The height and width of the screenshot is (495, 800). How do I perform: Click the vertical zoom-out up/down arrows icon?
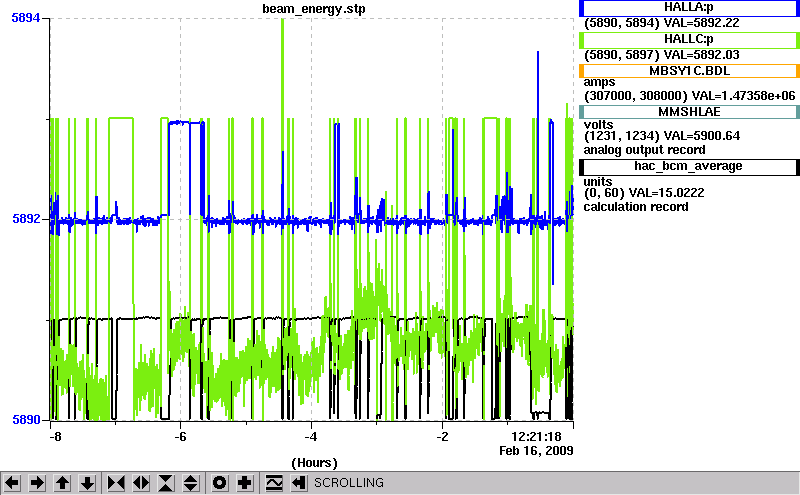tap(191, 483)
